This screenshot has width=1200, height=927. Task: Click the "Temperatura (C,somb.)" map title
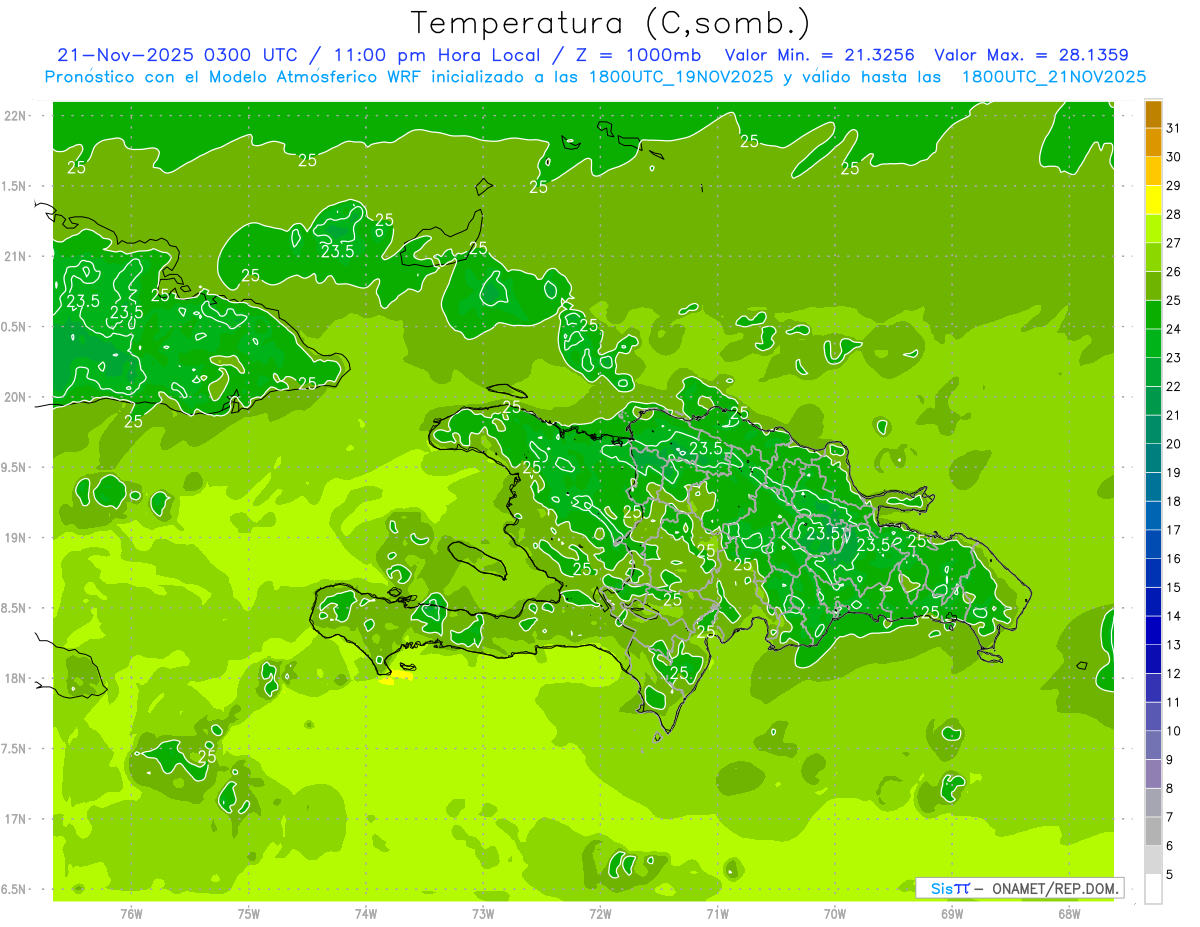coord(610,22)
